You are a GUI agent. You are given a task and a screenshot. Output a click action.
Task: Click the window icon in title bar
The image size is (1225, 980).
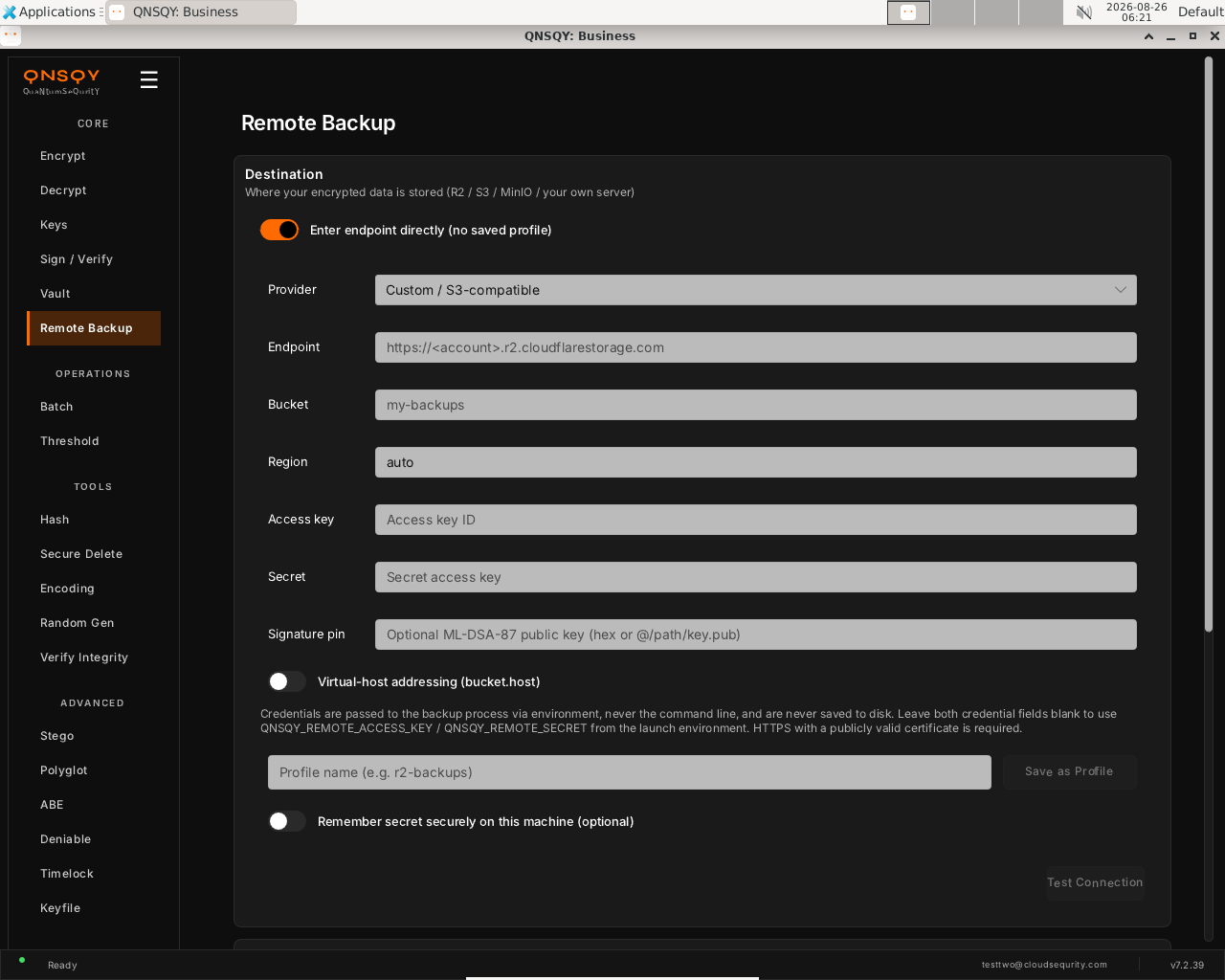click(x=11, y=35)
